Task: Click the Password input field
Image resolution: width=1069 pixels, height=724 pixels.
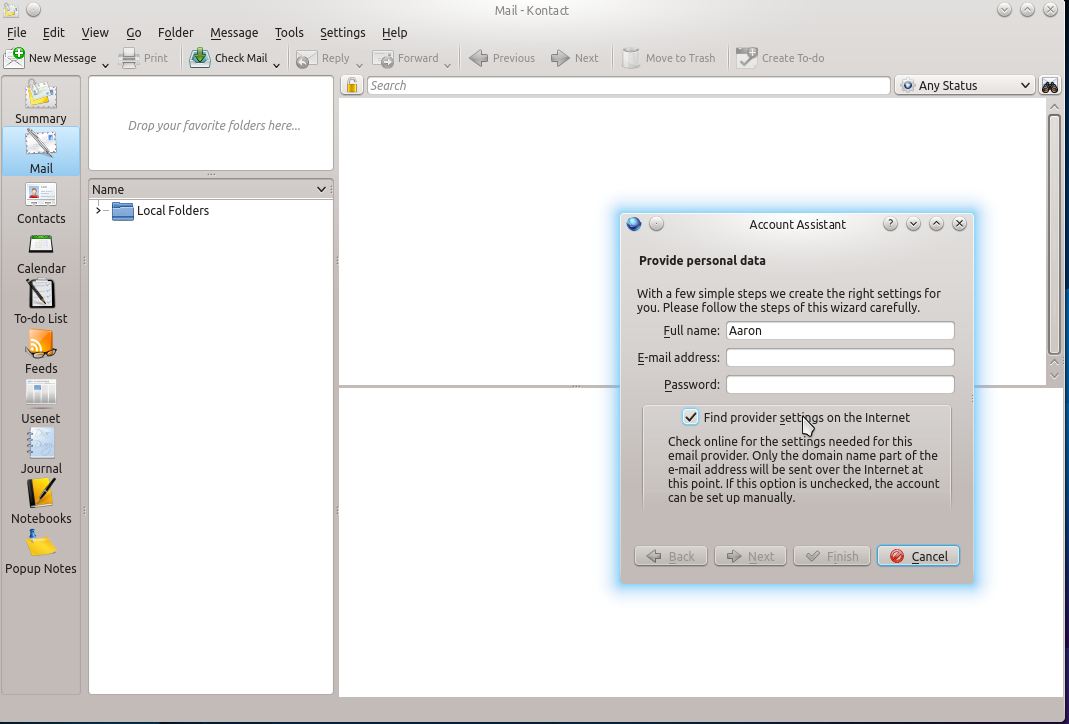Action: 840,384
